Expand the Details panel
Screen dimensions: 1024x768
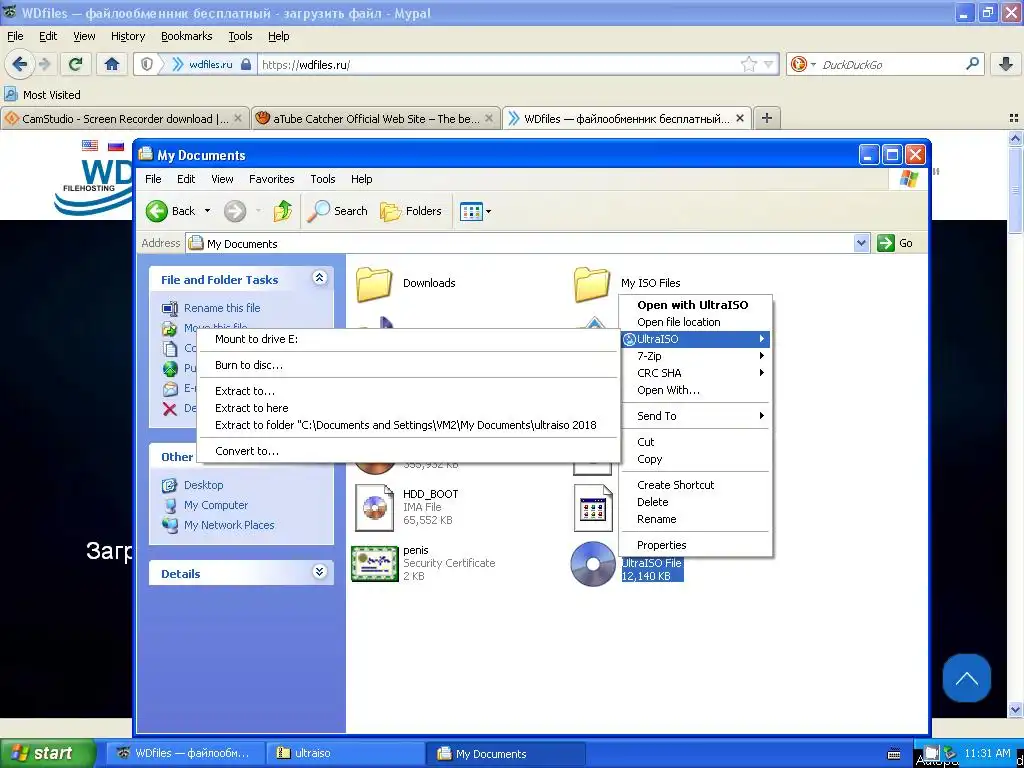pos(319,572)
